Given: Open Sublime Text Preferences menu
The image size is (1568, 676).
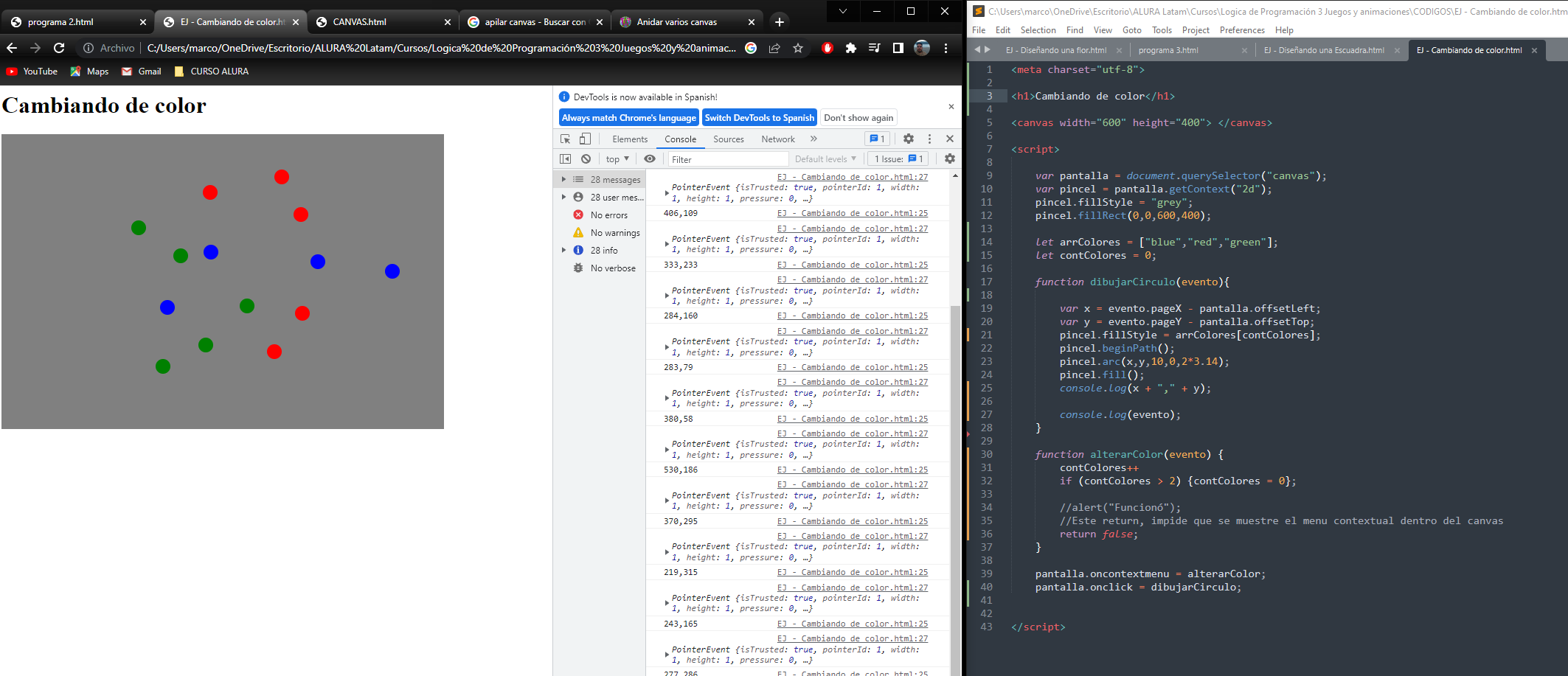Looking at the screenshot, I should (x=1242, y=30).
